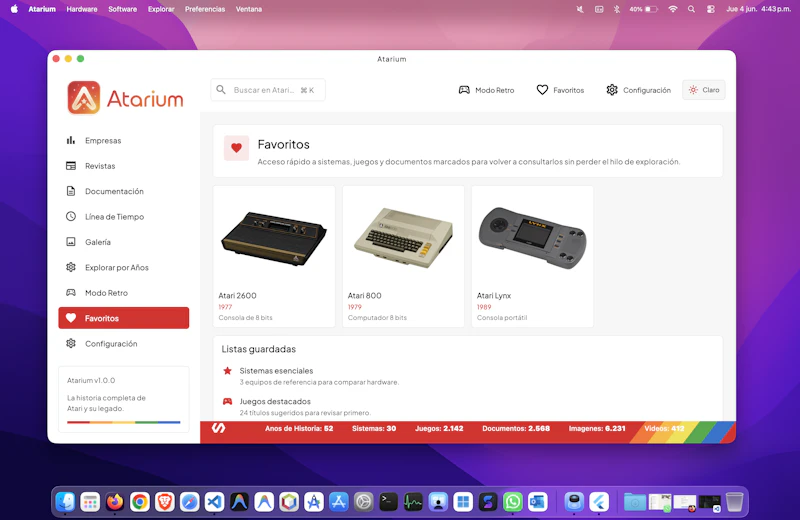Screen dimensions: 800x520
Task: Open Terminal from the dock
Action: [389, 502]
